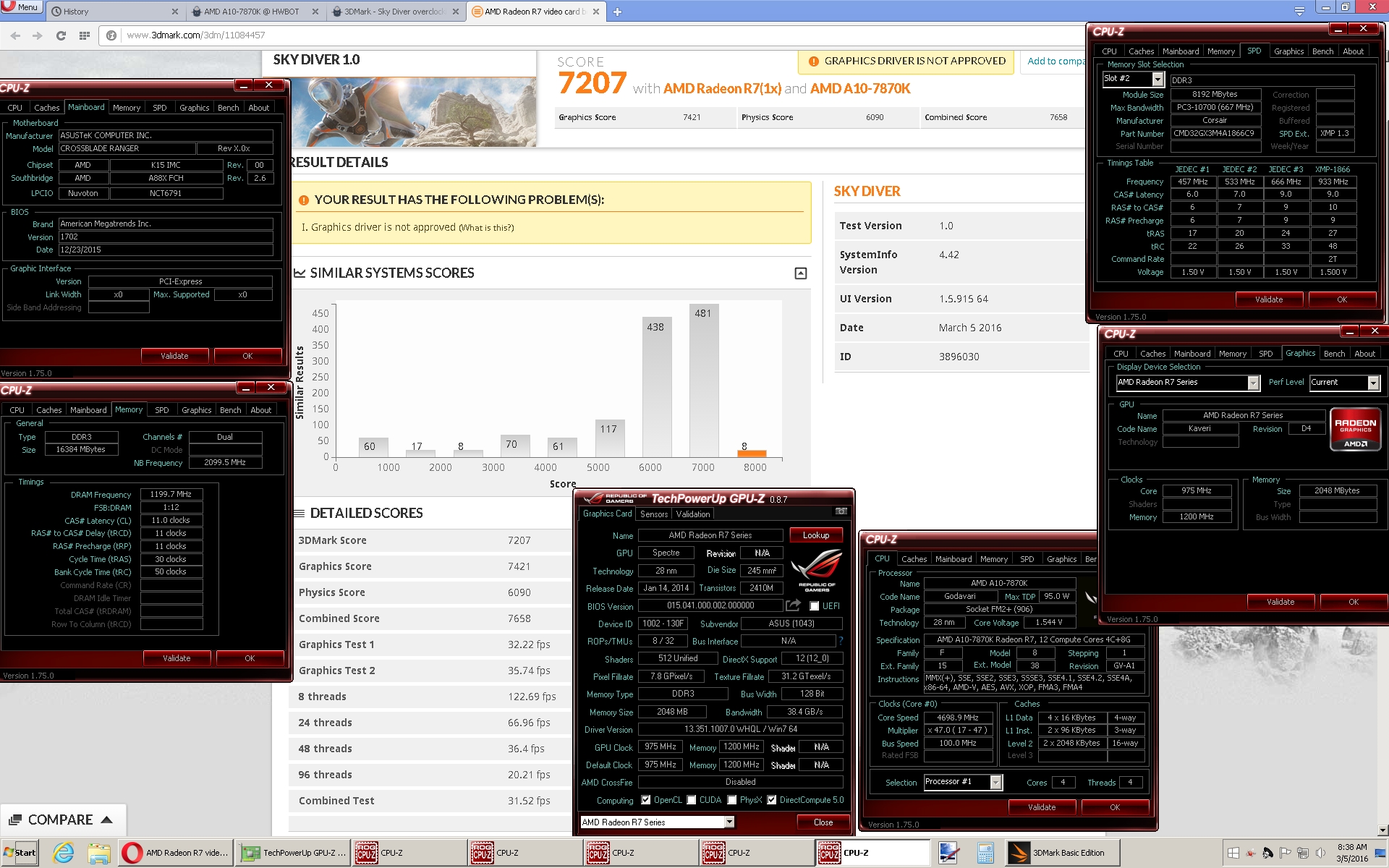The height and width of the screenshot is (868, 1389).
Task: Switch to 3DMark Basic Edition taskbar item
Action: [1061, 853]
